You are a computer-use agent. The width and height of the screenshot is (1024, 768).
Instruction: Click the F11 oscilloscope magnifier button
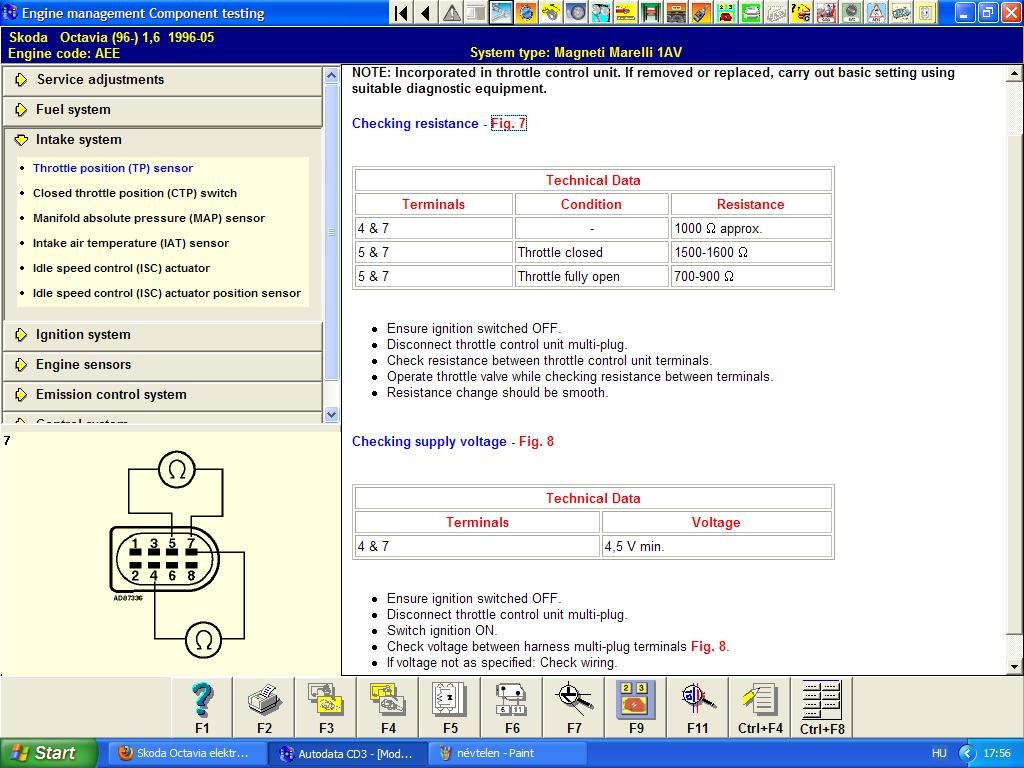pyautogui.click(x=697, y=708)
